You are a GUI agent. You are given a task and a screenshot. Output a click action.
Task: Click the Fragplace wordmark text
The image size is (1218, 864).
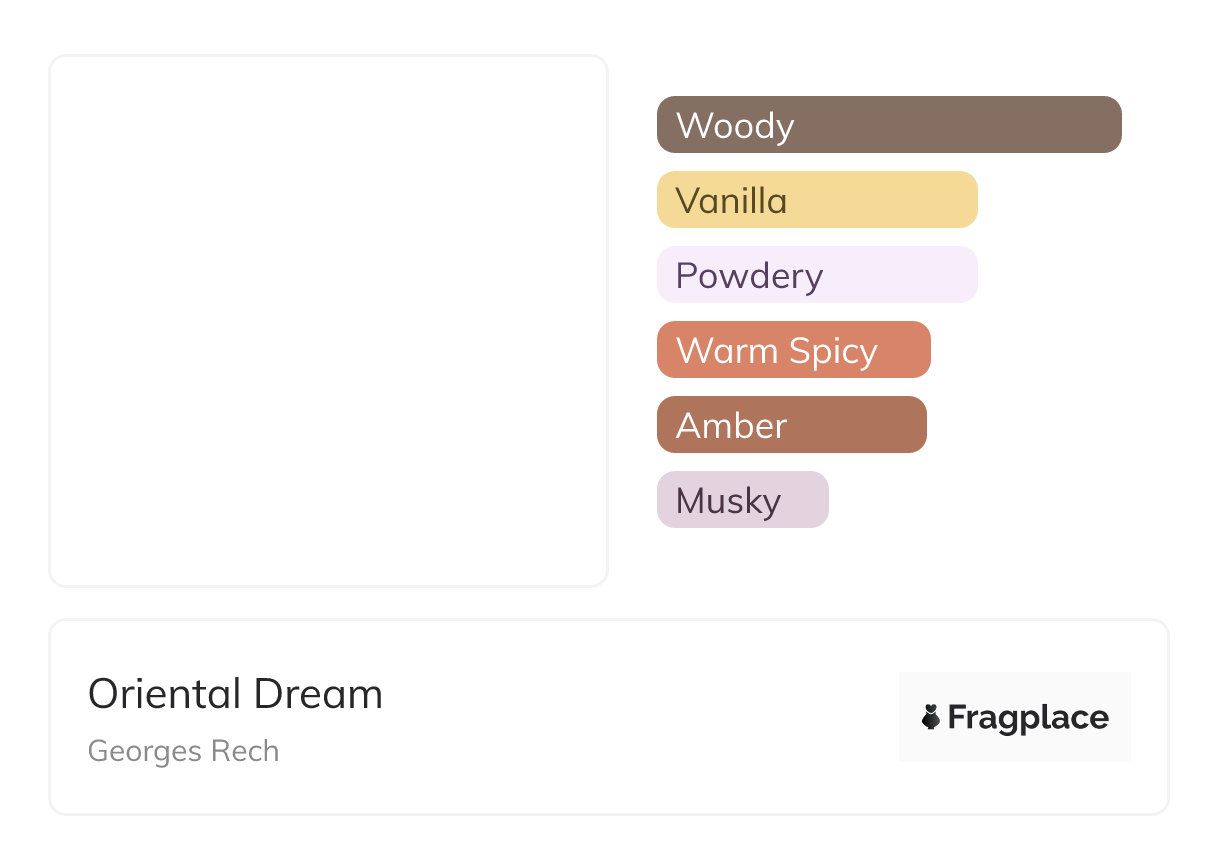coord(1028,718)
